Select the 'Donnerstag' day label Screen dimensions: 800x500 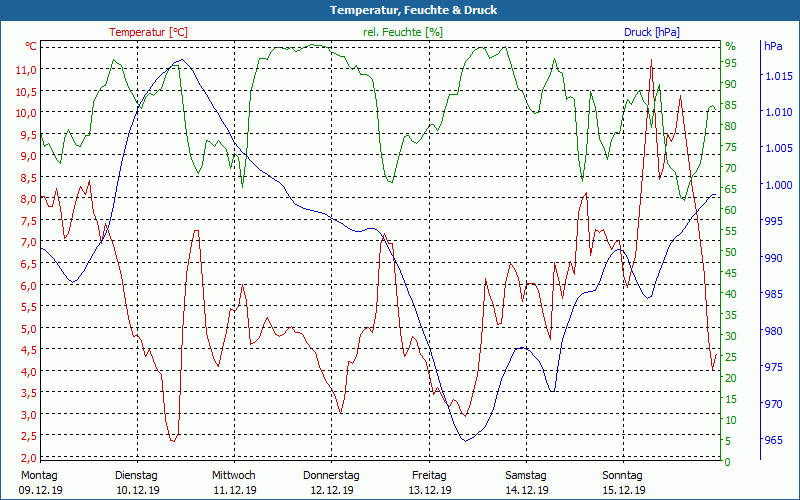[331, 475]
